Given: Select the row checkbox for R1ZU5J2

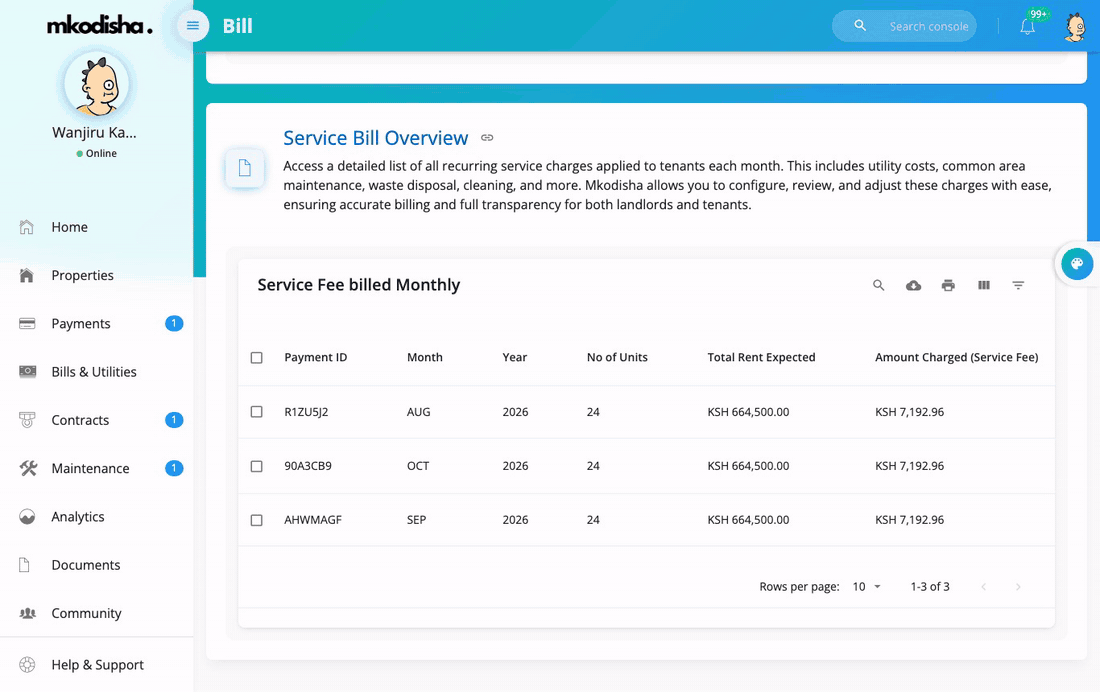Looking at the screenshot, I should coord(257,412).
